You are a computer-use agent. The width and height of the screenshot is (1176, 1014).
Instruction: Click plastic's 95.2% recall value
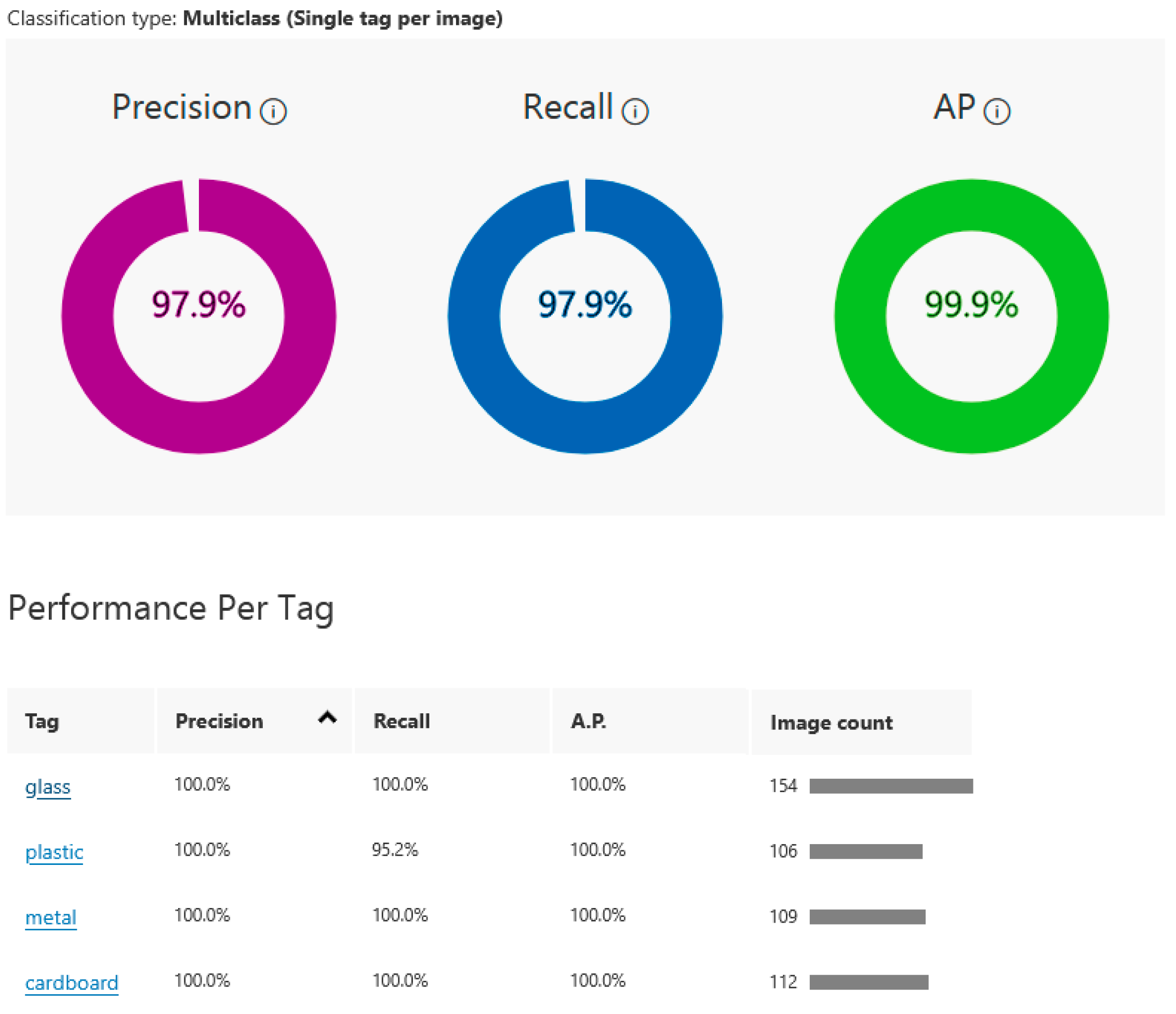pyautogui.click(x=394, y=850)
